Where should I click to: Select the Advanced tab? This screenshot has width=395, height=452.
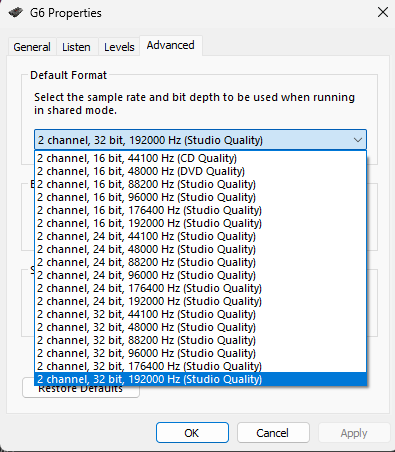[x=171, y=45]
